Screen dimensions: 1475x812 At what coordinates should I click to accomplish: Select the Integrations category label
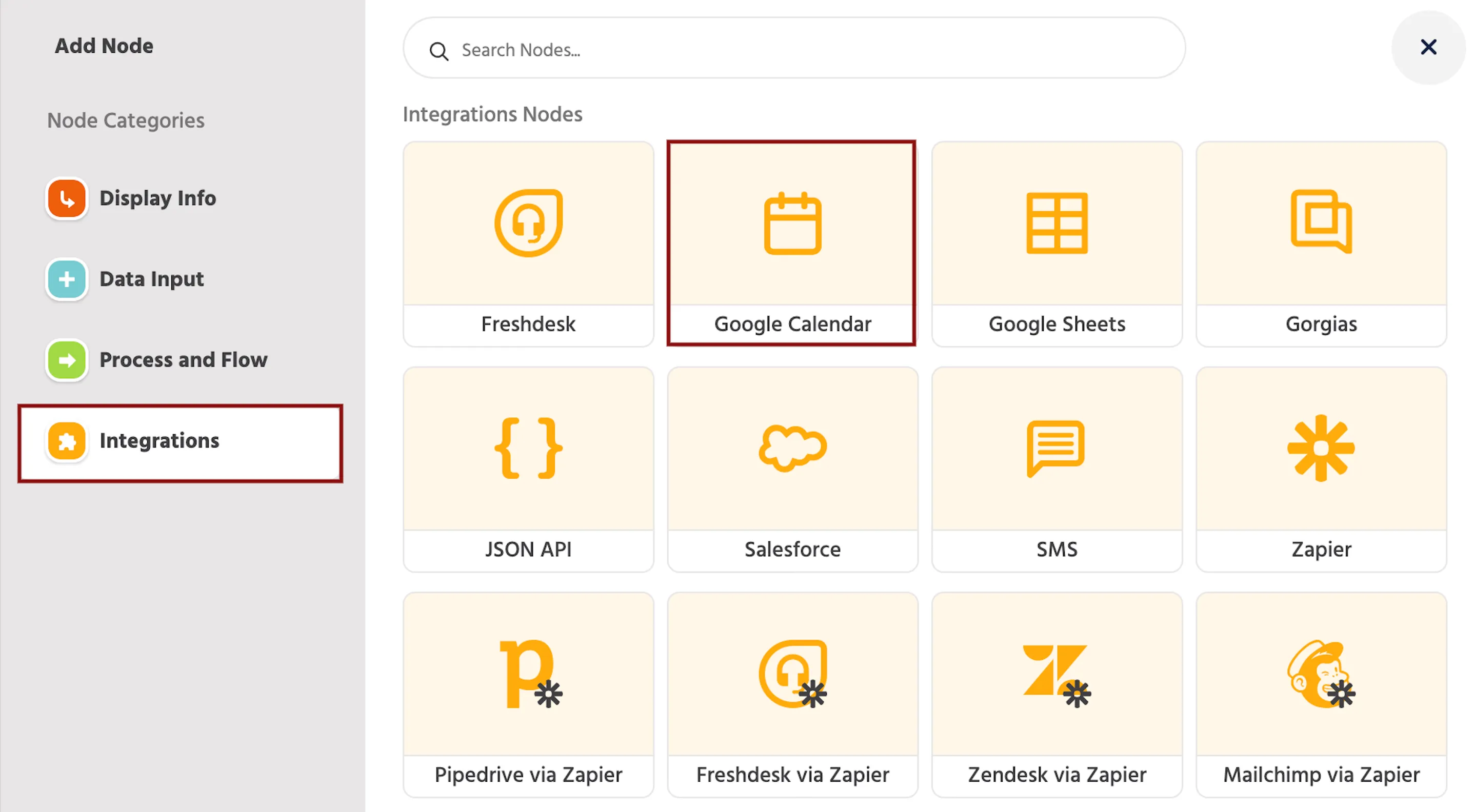pos(159,441)
